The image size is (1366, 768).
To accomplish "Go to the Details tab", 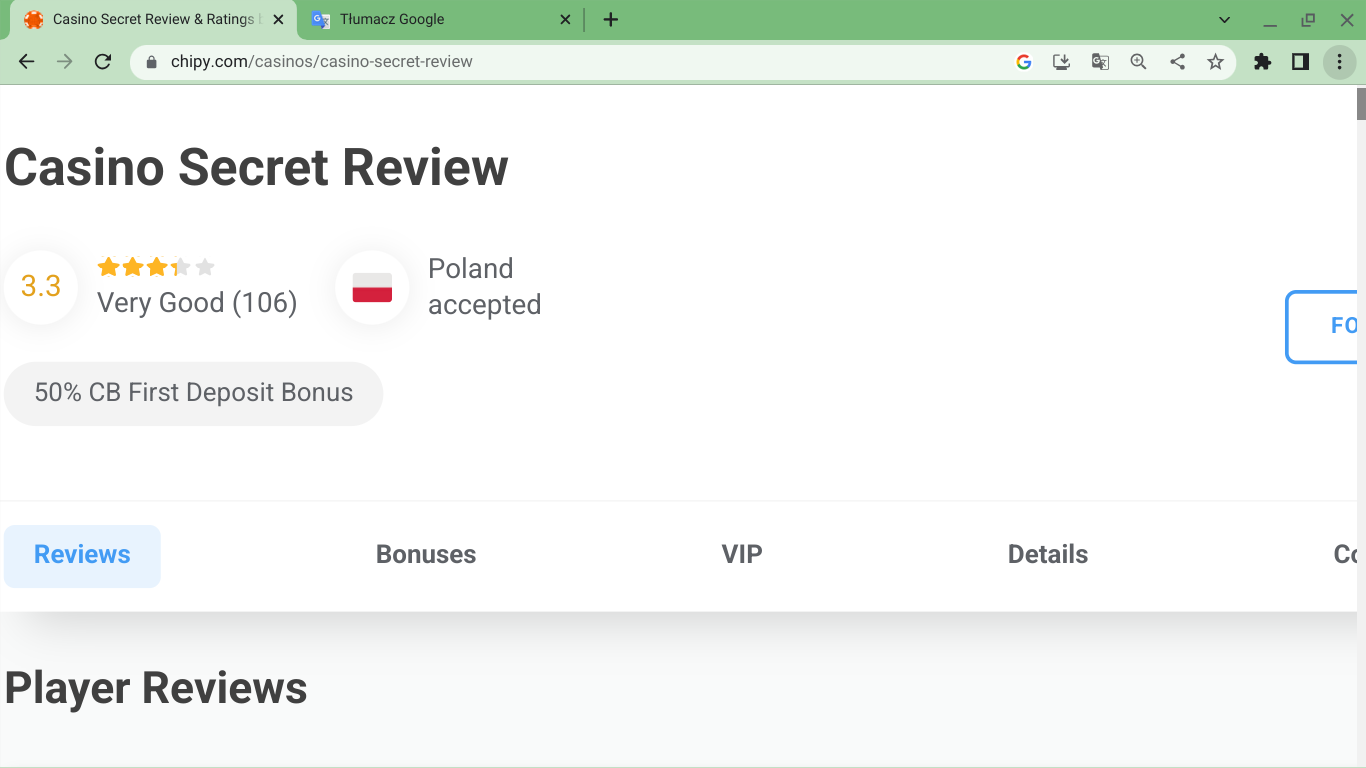I will [1047, 555].
